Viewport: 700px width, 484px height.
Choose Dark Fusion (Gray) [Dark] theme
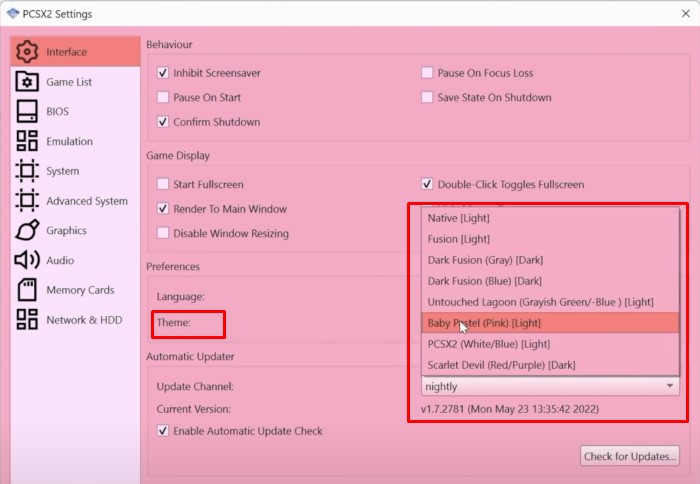(x=484, y=260)
